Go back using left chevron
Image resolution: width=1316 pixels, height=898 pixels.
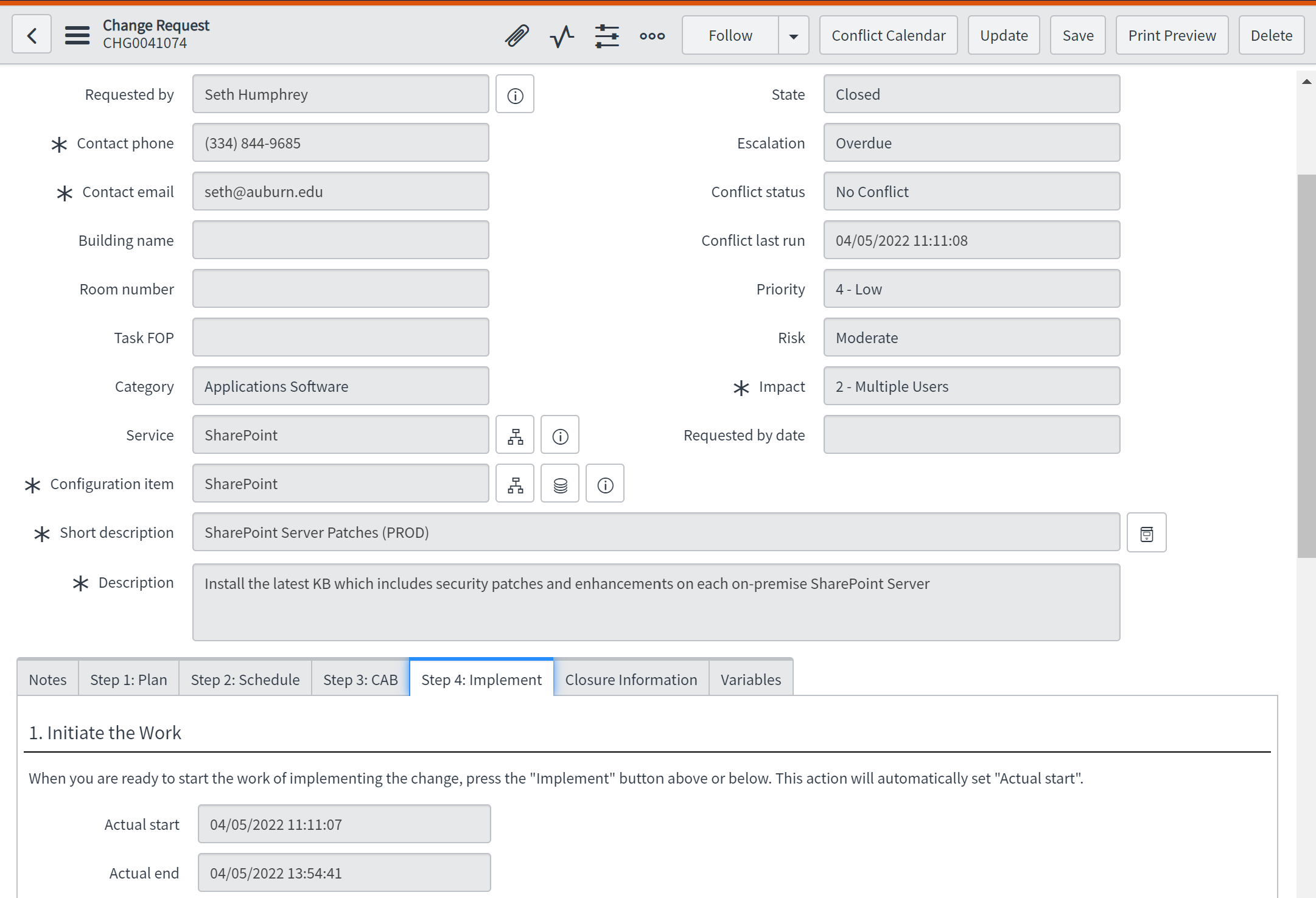tap(32, 35)
